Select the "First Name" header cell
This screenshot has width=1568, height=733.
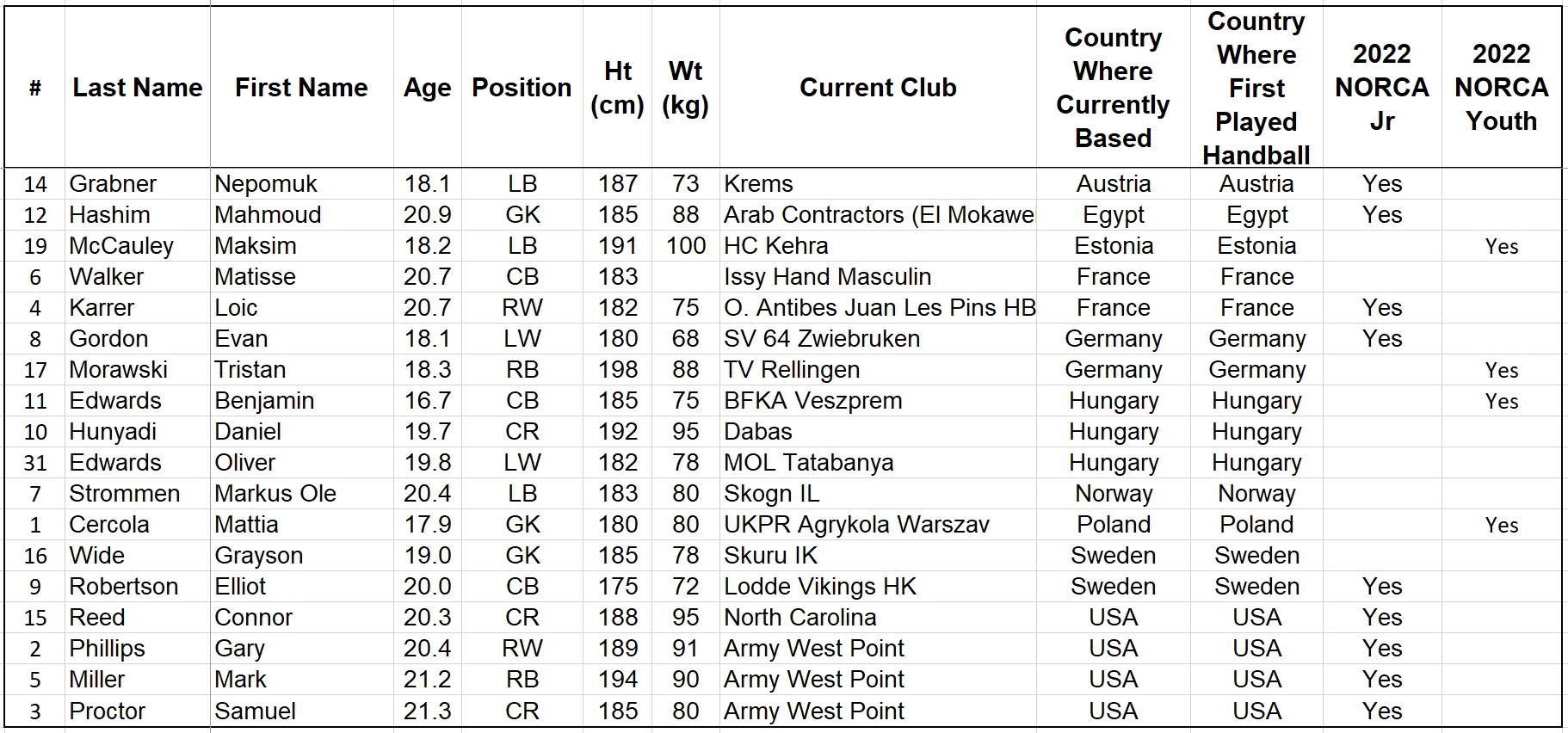click(x=301, y=87)
